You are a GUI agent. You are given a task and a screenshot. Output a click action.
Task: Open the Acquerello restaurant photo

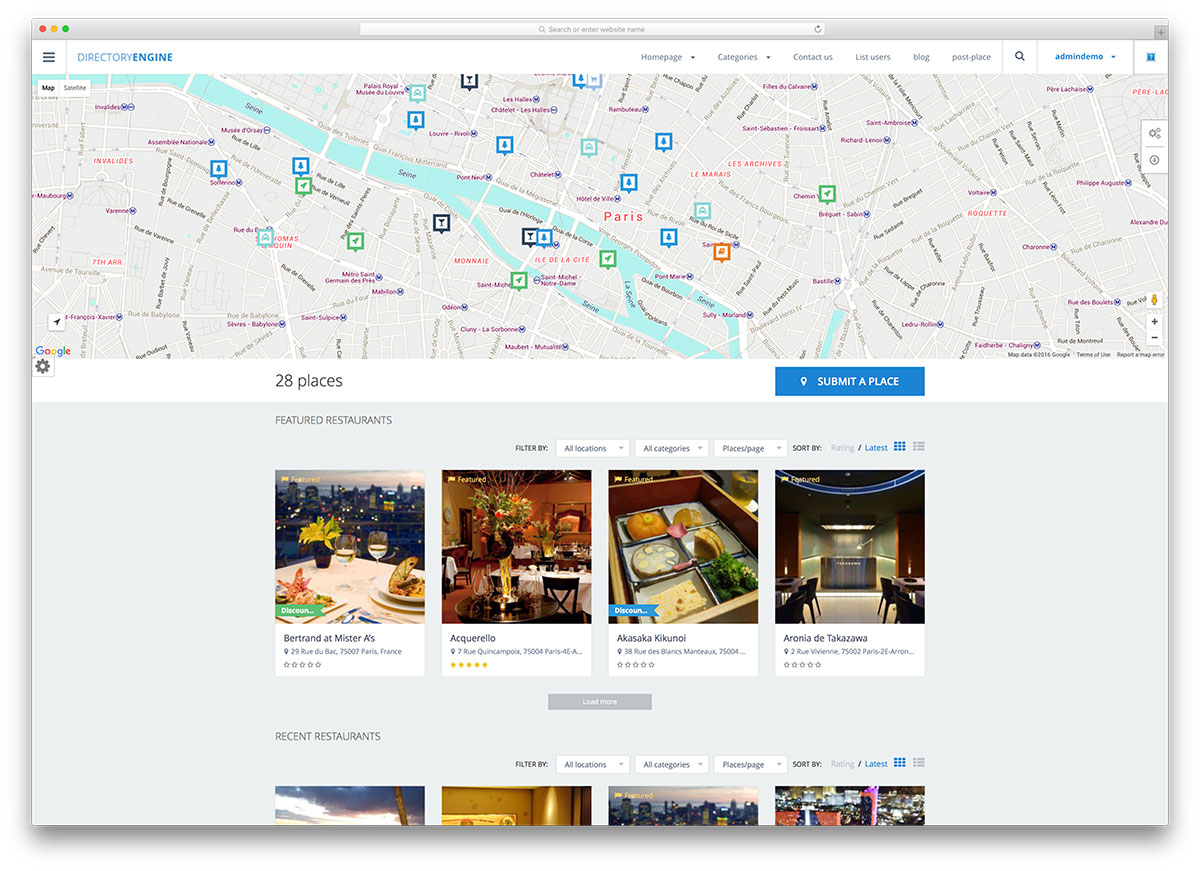click(x=516, y=547)
